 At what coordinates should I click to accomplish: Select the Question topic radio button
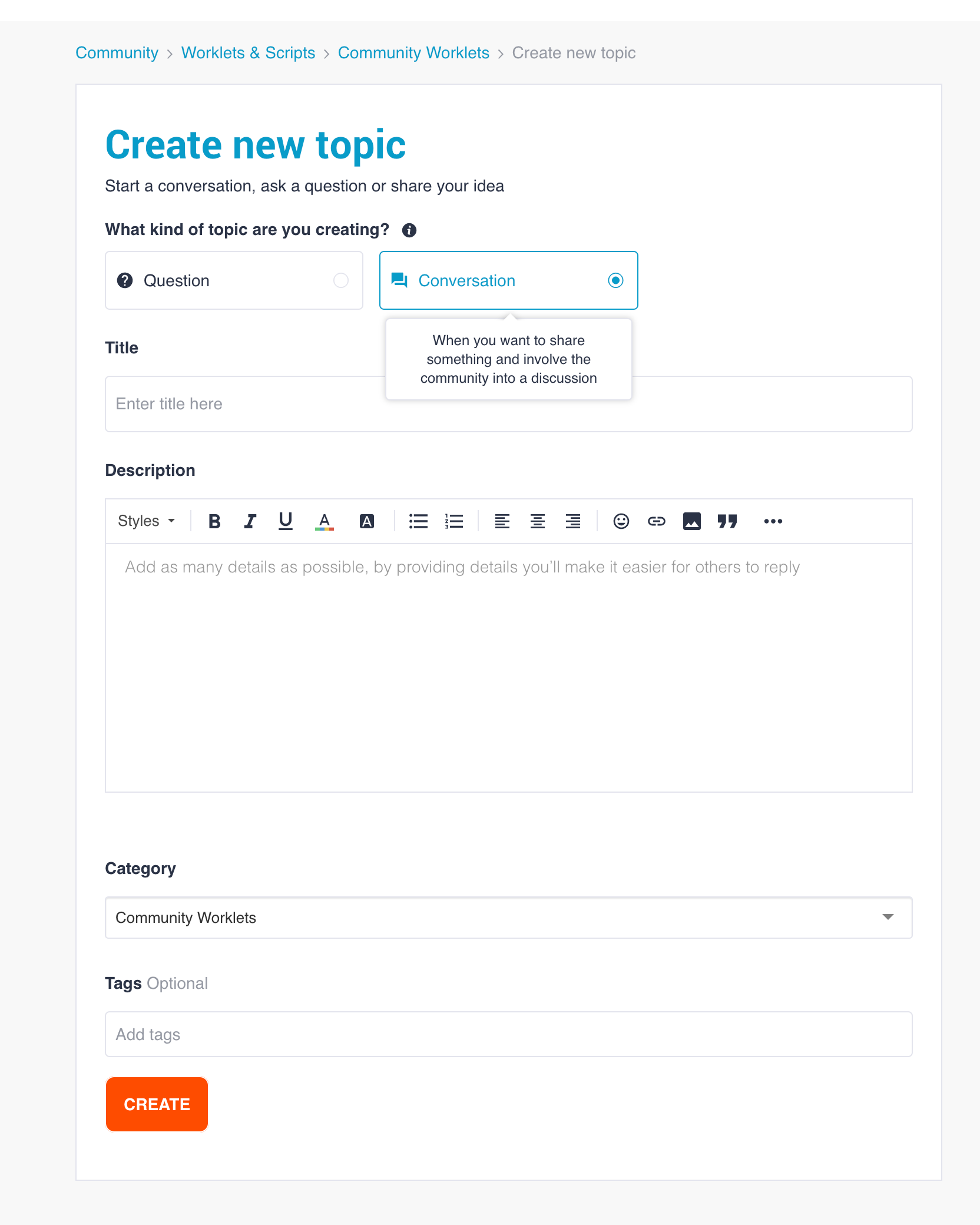coord(341,280)
